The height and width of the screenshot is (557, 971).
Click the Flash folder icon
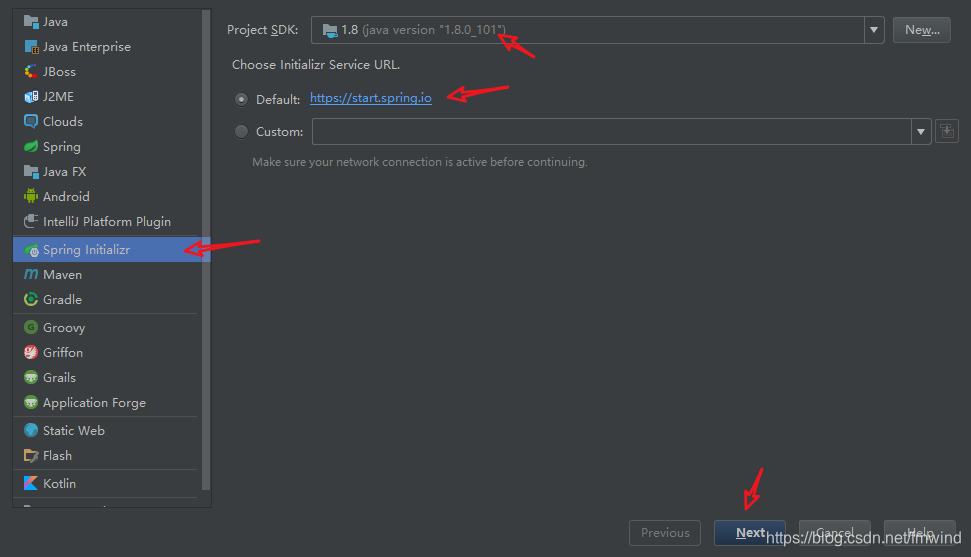(31, 455)
